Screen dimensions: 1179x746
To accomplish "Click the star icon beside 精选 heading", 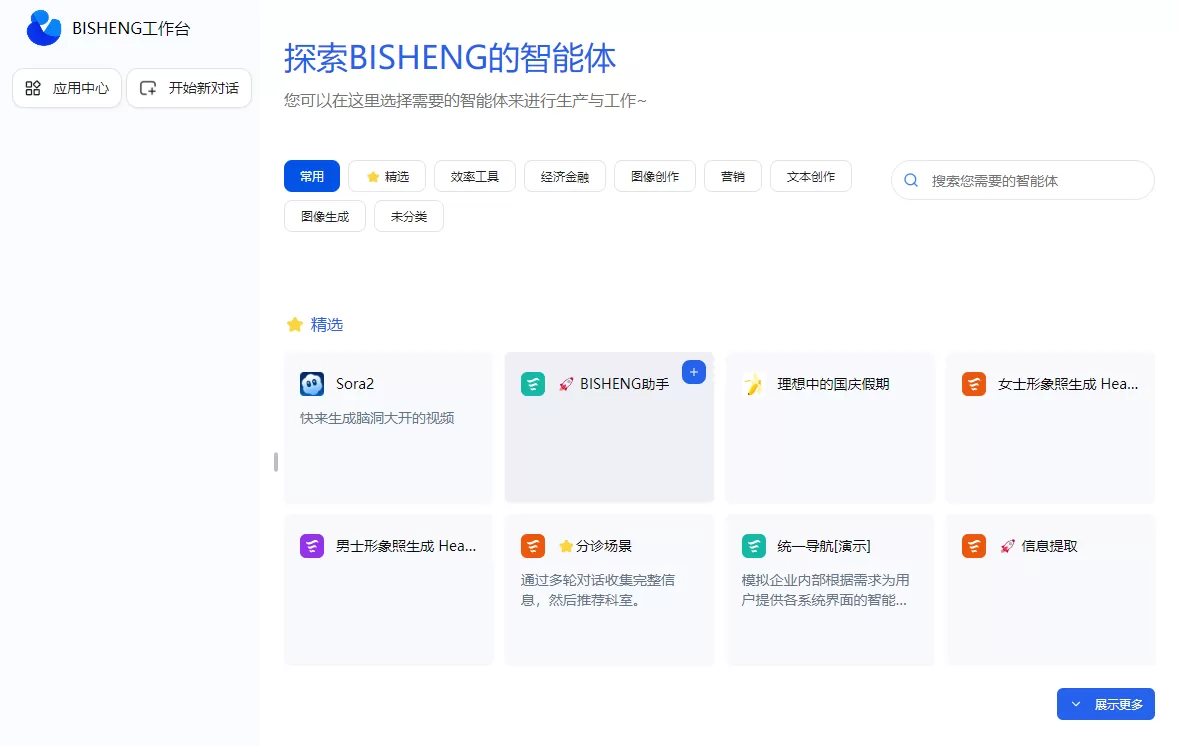I will (295, 325).
